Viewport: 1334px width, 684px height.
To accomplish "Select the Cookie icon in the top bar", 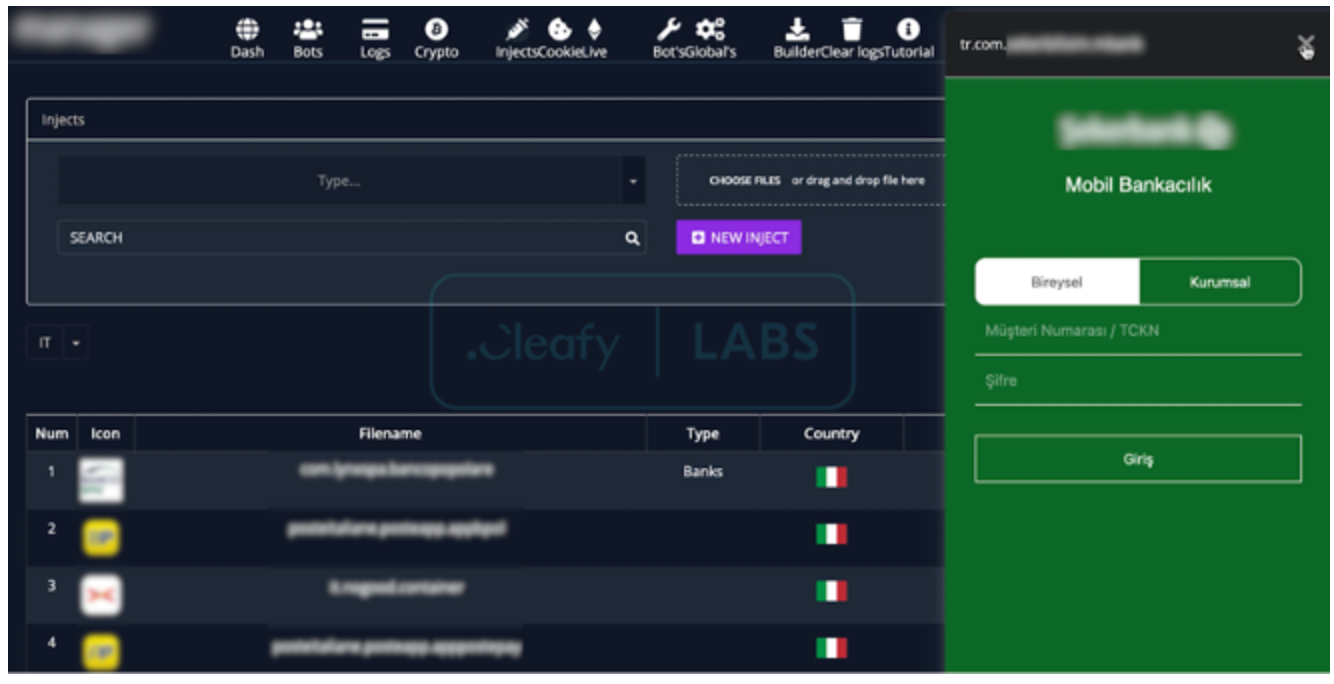I will tap(560, 30).
